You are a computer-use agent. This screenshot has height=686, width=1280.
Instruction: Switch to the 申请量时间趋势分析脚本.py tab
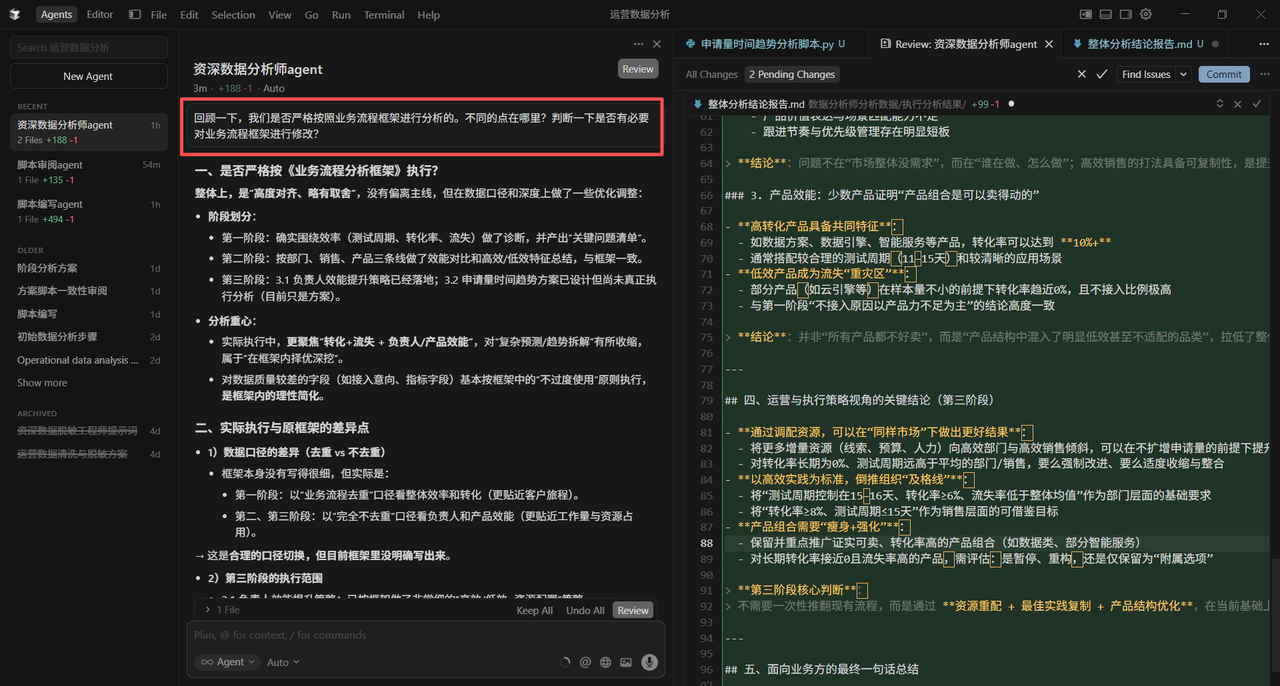click(x=770, y=44)
